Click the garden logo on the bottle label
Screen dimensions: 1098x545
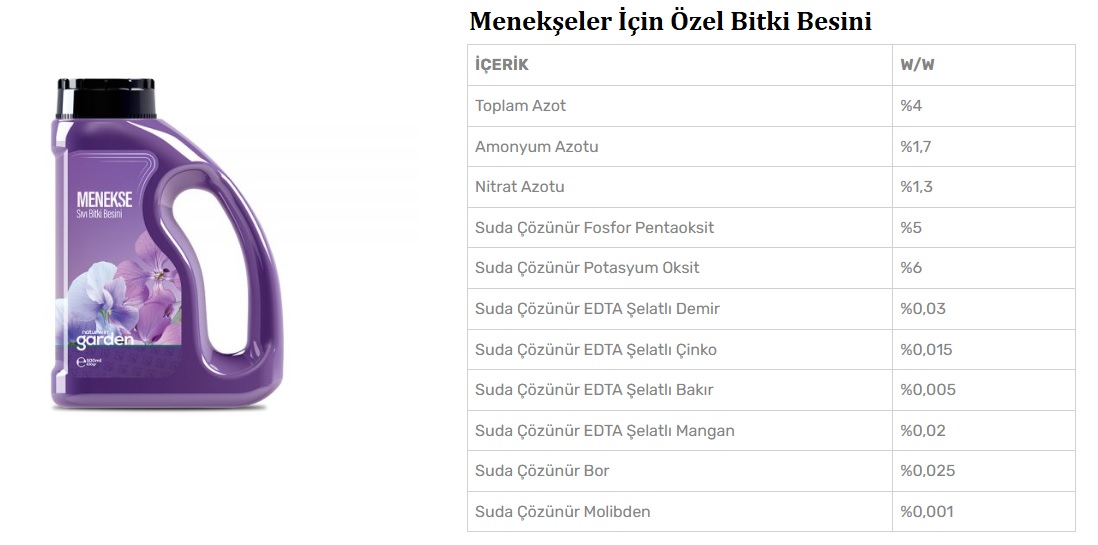[x=104, y=340]
